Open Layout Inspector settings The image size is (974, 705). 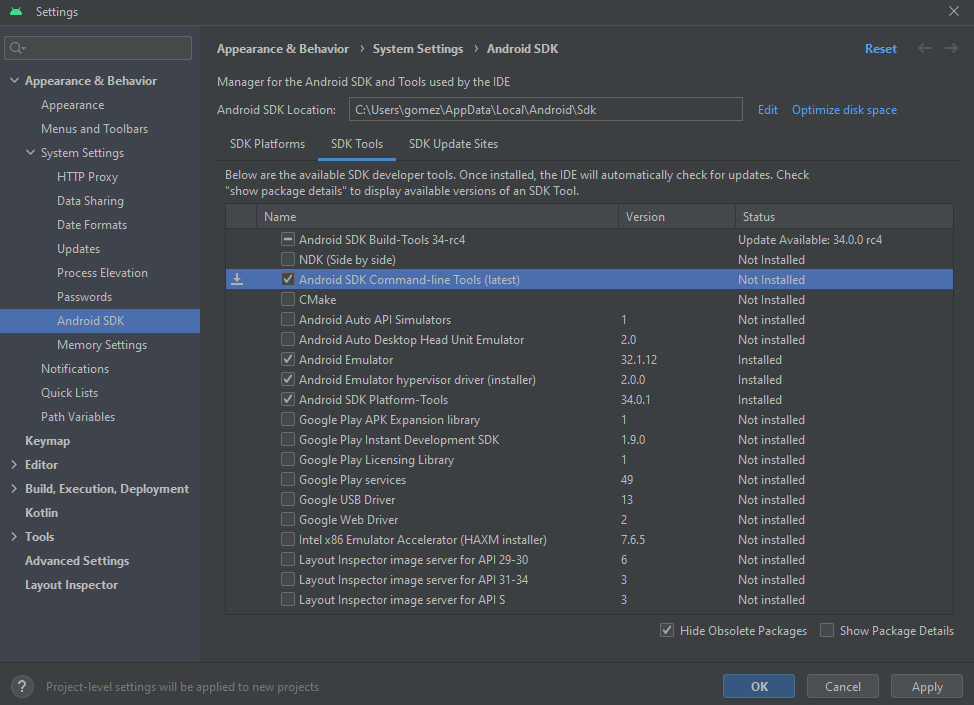(x=71, y=584)
